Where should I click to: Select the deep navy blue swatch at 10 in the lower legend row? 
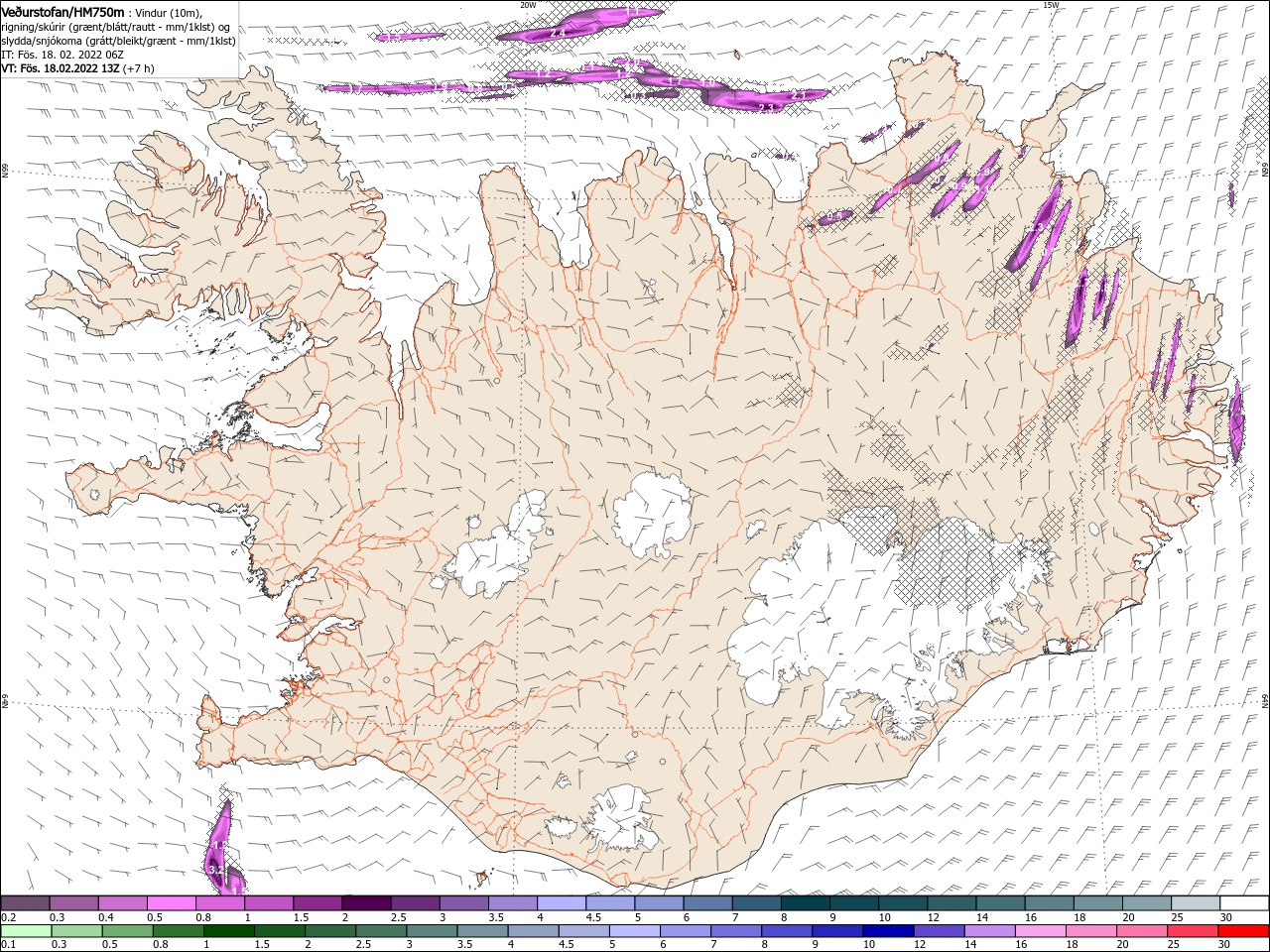[886, 931]
